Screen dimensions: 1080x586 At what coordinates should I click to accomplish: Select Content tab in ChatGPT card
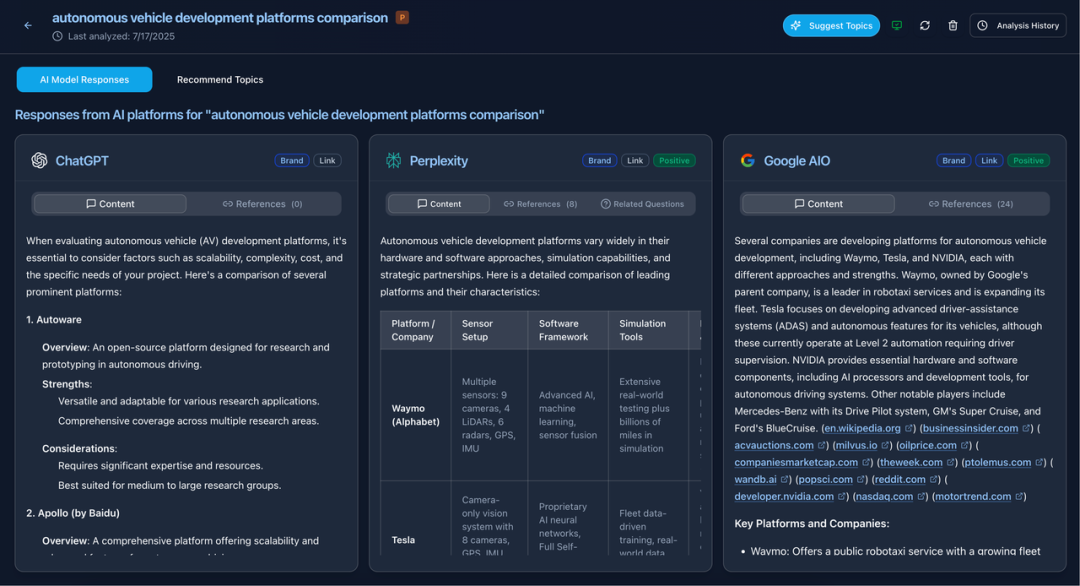[110, 204]
